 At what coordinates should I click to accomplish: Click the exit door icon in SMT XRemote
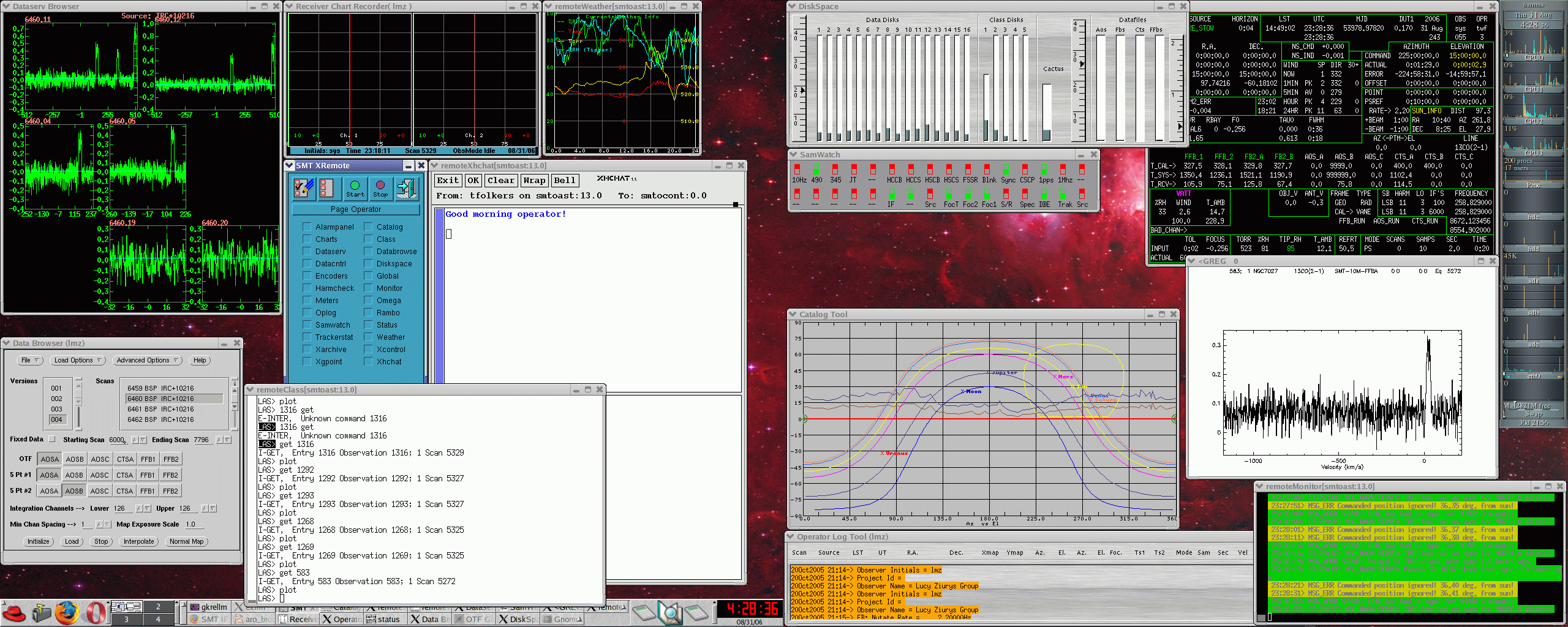point(406,189)
